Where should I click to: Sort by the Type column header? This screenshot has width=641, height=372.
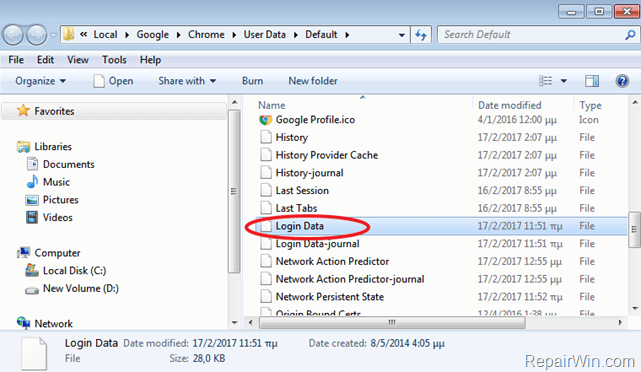coord(590,105)
